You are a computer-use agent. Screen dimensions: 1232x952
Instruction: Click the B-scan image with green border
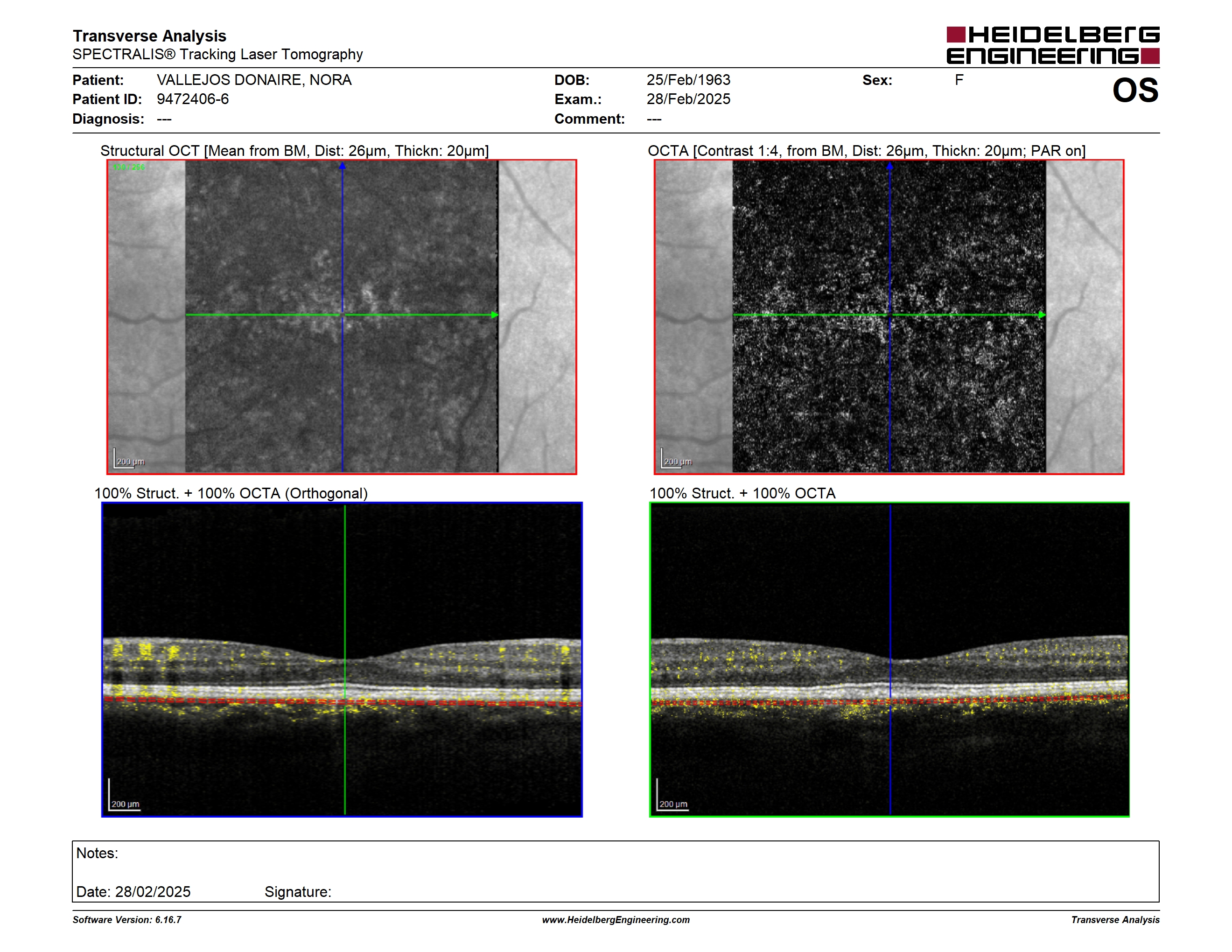click(889, 659)
